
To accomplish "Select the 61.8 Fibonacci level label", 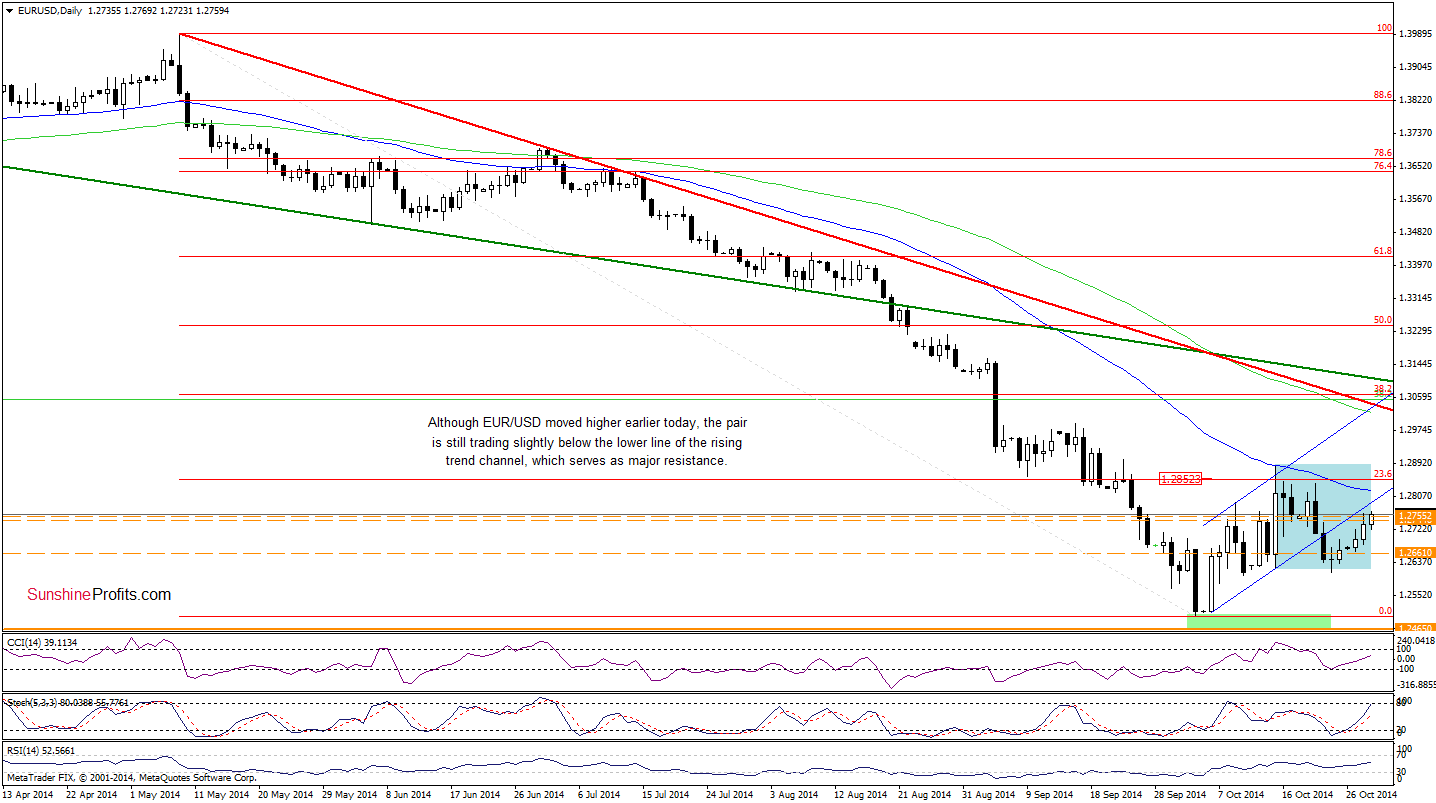I will pos(1382,251).
